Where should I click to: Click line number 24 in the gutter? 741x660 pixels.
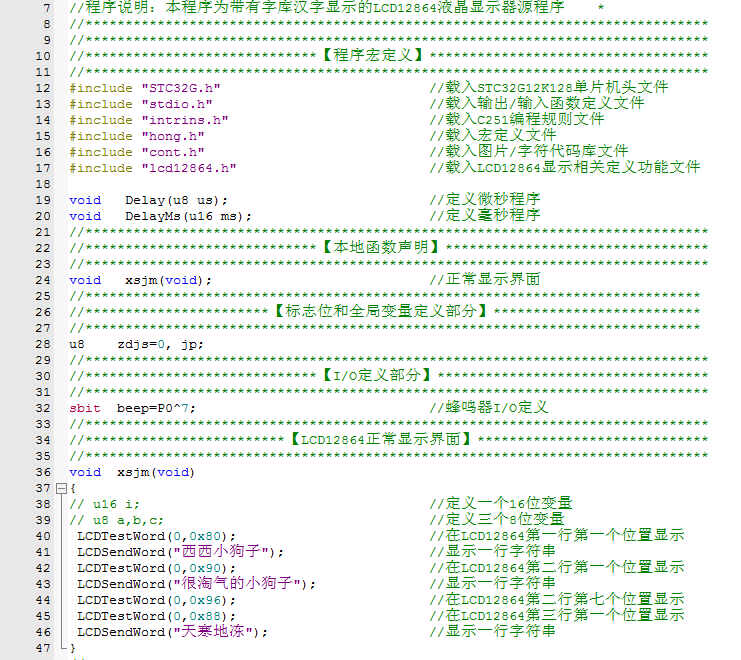pos(42,280)
